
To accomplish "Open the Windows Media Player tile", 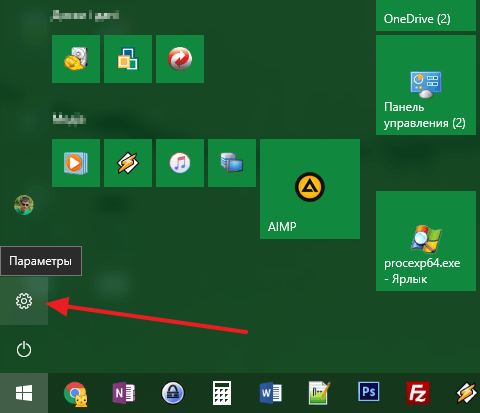I will click(76, 163).
